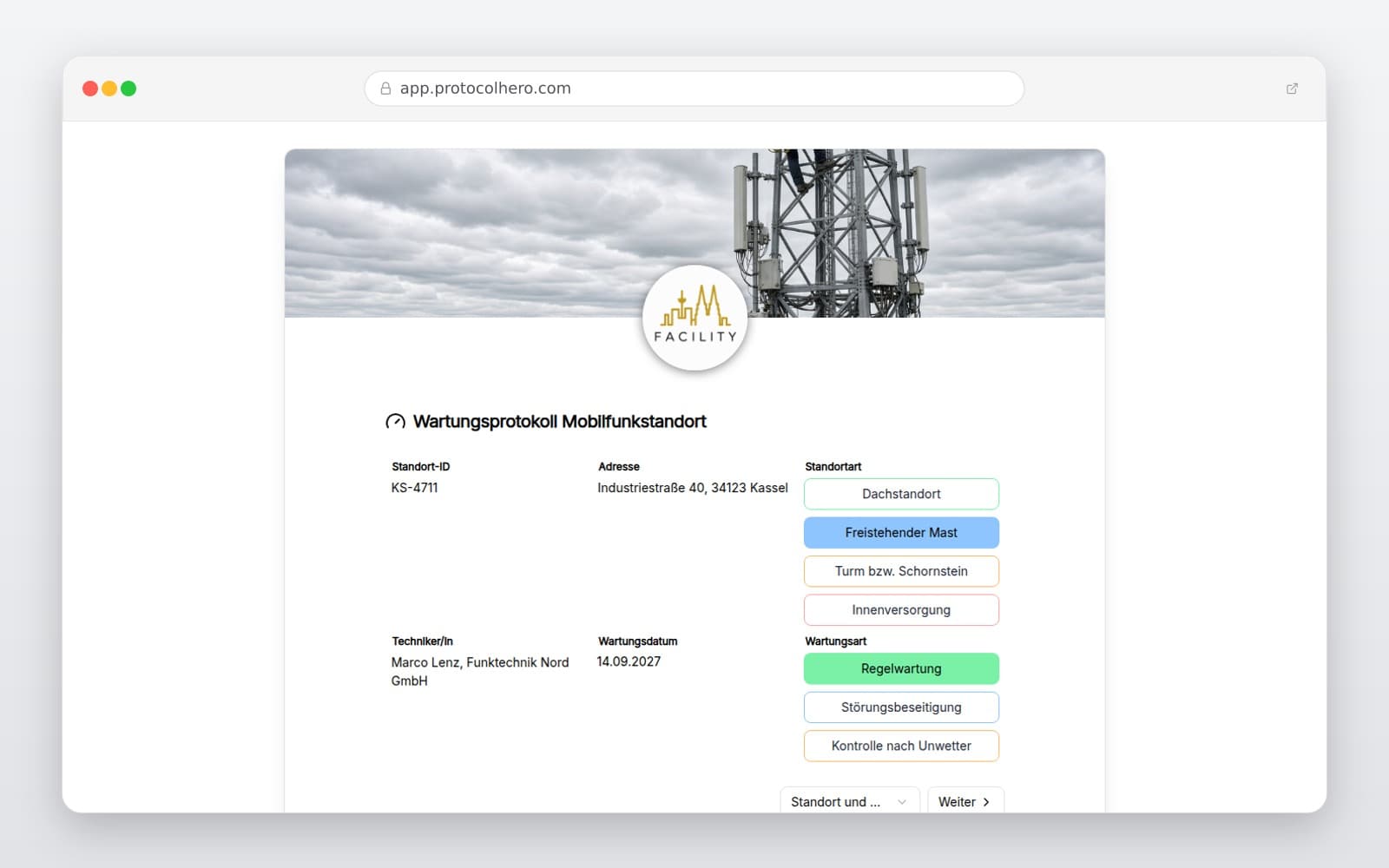The height and width of the screenshot is (868, 1389).
Task: Close the browser window with red button
Action: (89, 89)
